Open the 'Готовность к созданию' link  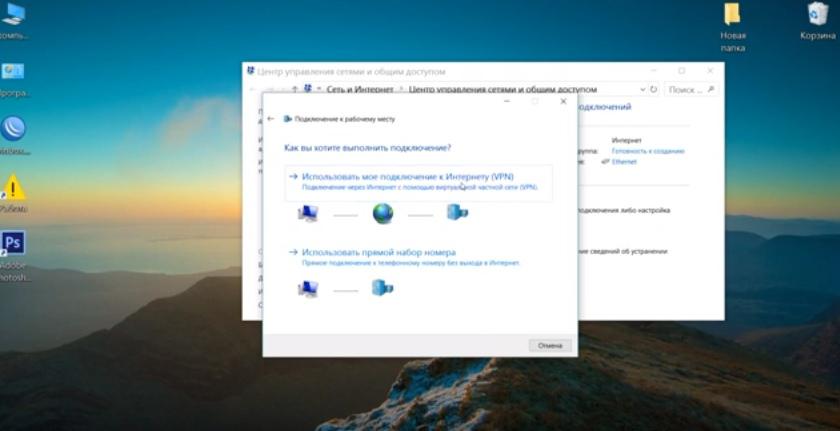[647, 151]
